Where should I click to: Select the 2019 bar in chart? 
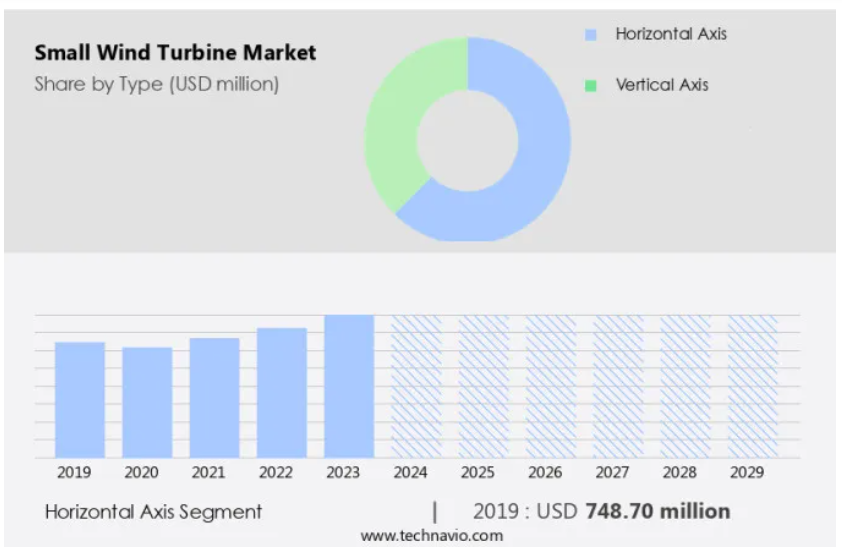(79, 400)
